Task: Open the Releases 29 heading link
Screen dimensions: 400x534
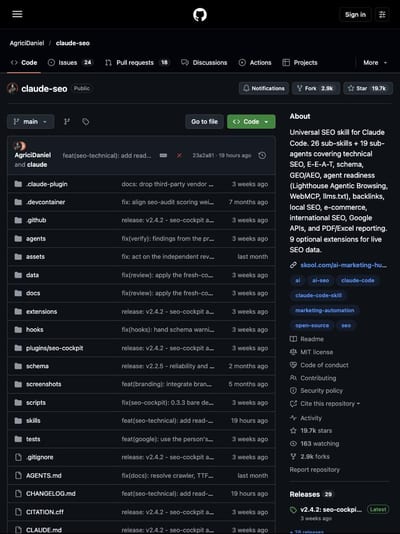Action: pos(311,494)
